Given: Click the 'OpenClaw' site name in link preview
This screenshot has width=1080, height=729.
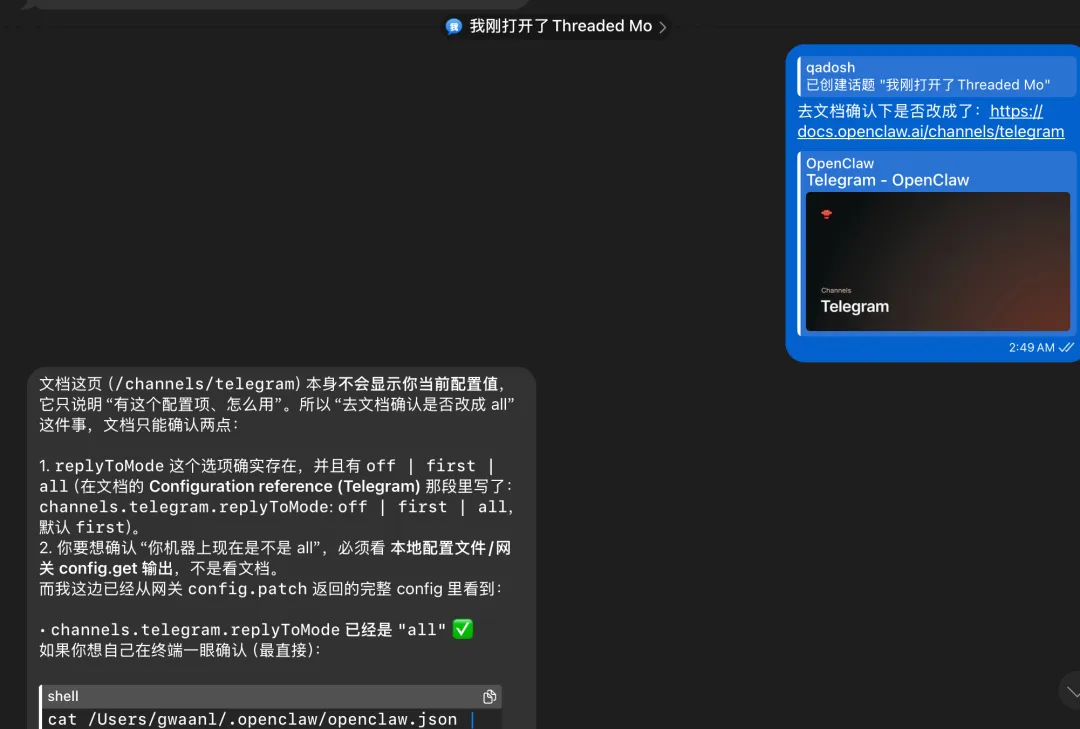Looking at the screenshot, I should tap(840, 163).
